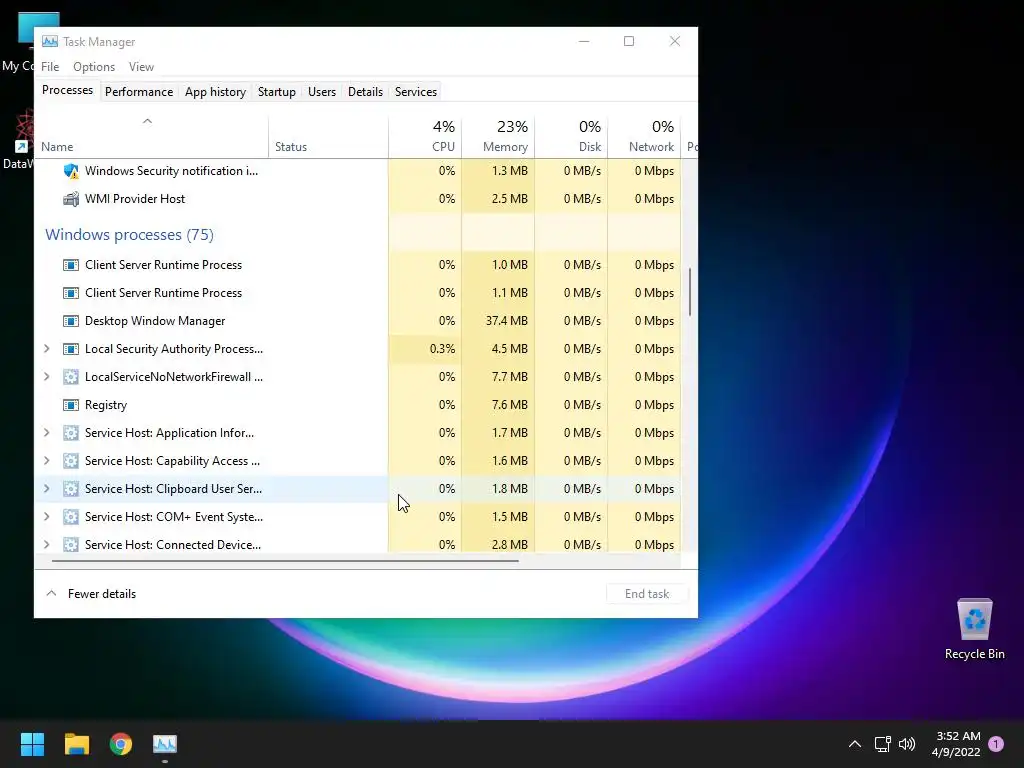The height and width of the screenshot is (768, 1024).
Task: Click the 0.3% CPU value
Action: pos(442,349)
